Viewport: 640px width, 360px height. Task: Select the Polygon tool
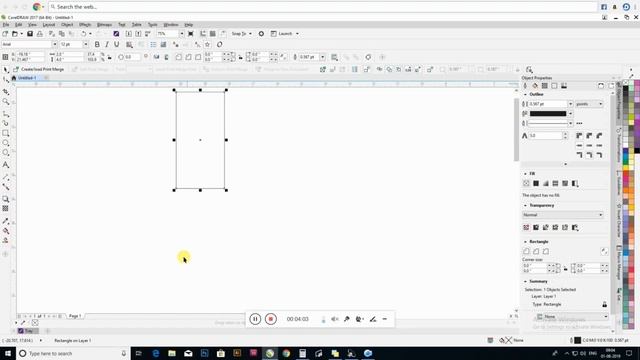click(x=6, y=153)
